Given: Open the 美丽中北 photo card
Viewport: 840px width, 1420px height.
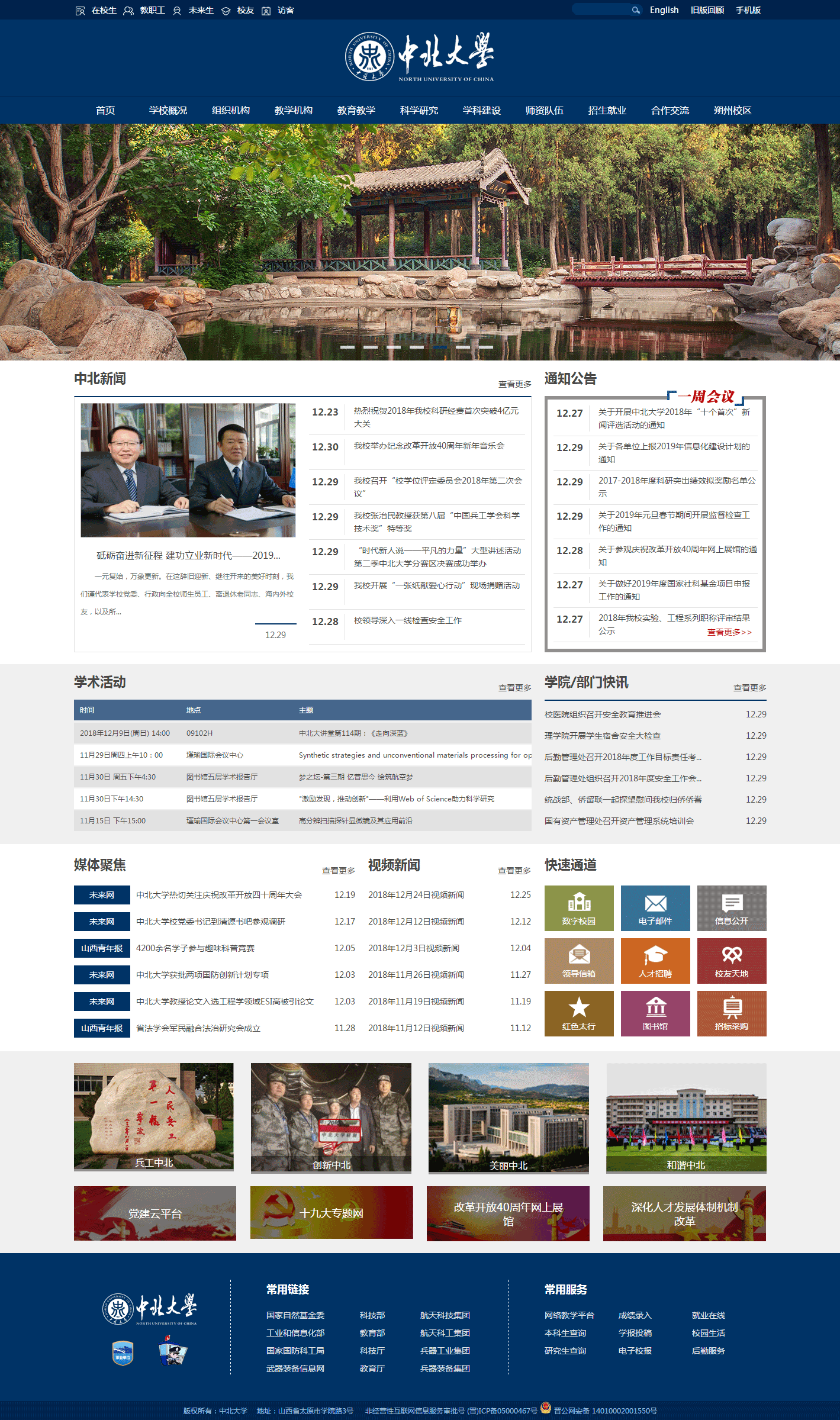Looking at the screenshot, I should point(508,1118).
